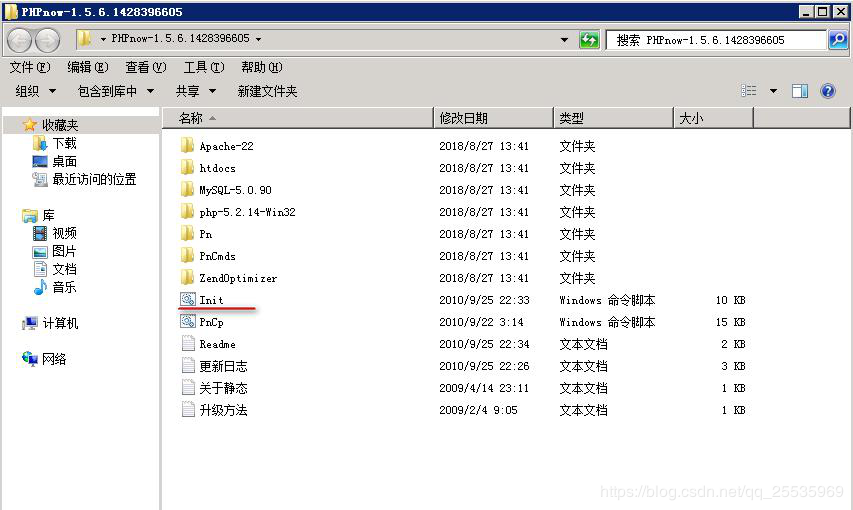
Task: Open the blue help question-mark icon
Action: click(828, 91)
